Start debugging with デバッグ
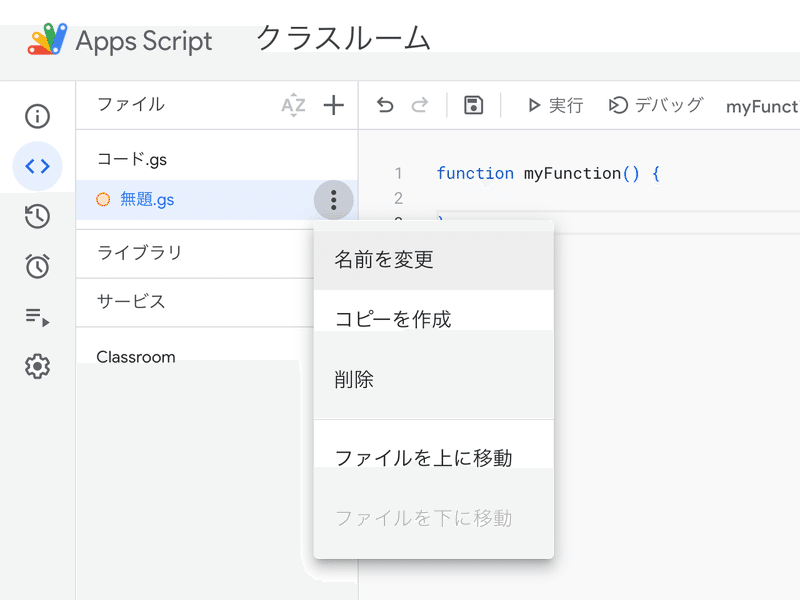This screenshot has height=600, width=800. (655, 103)
